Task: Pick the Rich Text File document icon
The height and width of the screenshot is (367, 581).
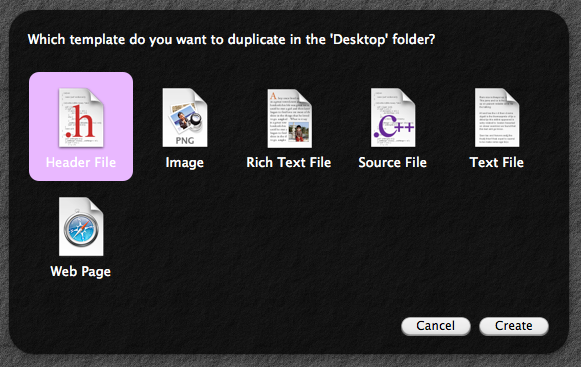Action: (289, 118)
